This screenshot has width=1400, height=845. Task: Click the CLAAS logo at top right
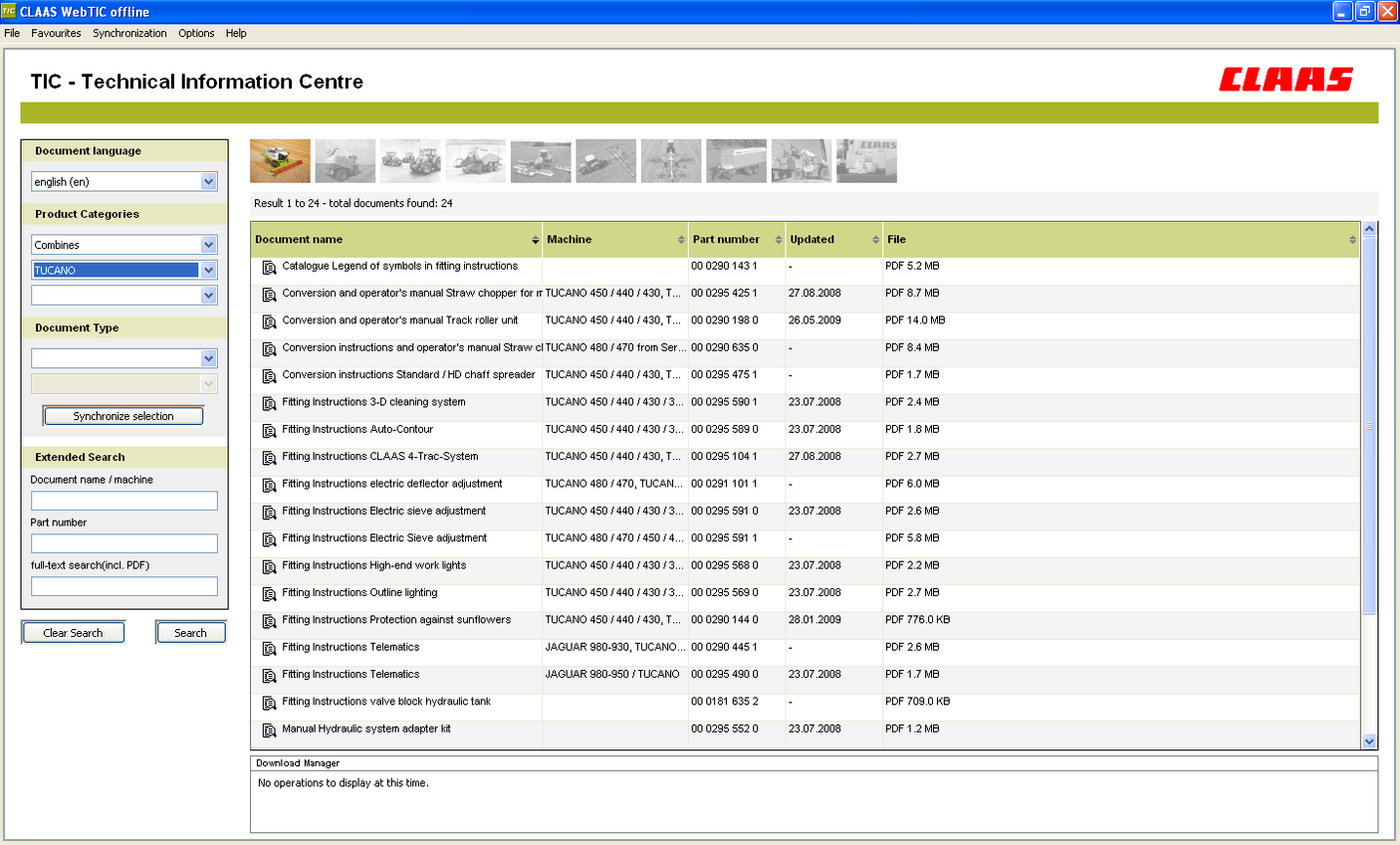pyautogui.click(x=1287, y=79)
